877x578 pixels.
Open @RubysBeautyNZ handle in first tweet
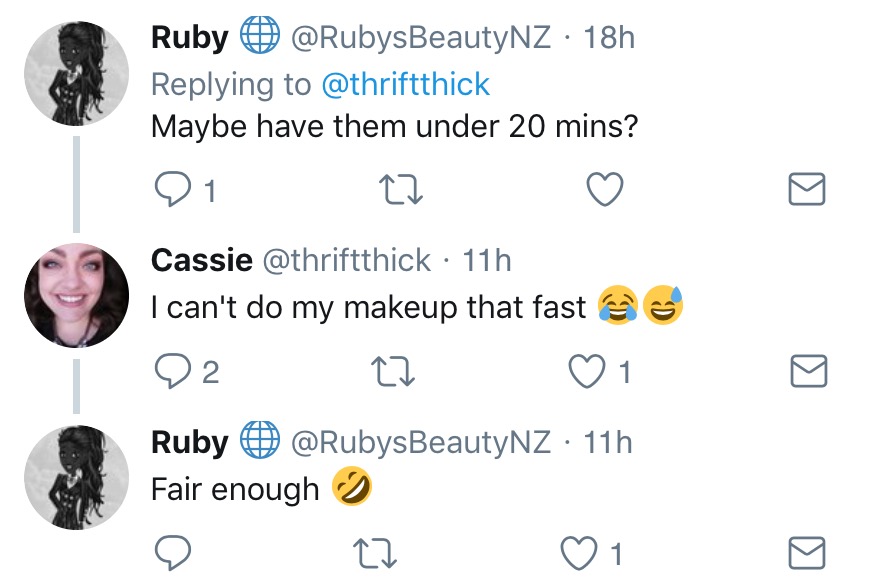click(420, 38)
